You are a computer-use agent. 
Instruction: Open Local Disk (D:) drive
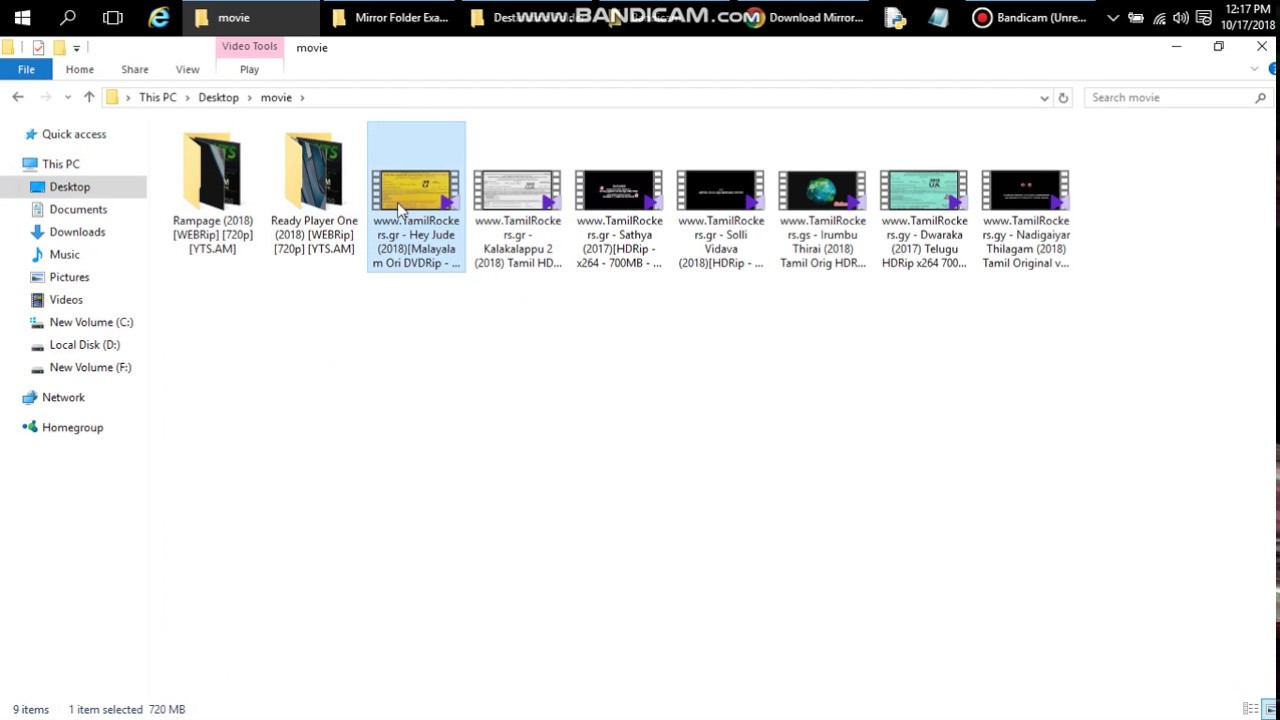(84, 345)
